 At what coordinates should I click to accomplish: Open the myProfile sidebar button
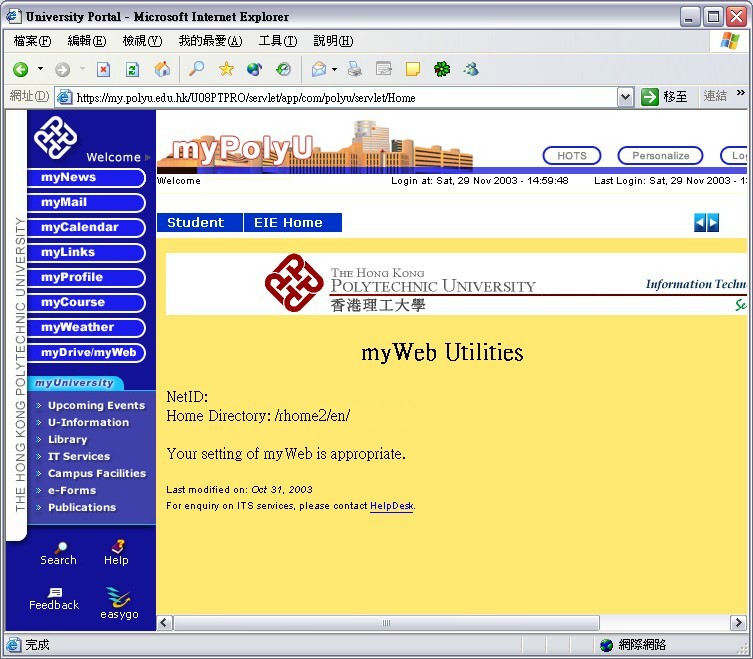86,278
